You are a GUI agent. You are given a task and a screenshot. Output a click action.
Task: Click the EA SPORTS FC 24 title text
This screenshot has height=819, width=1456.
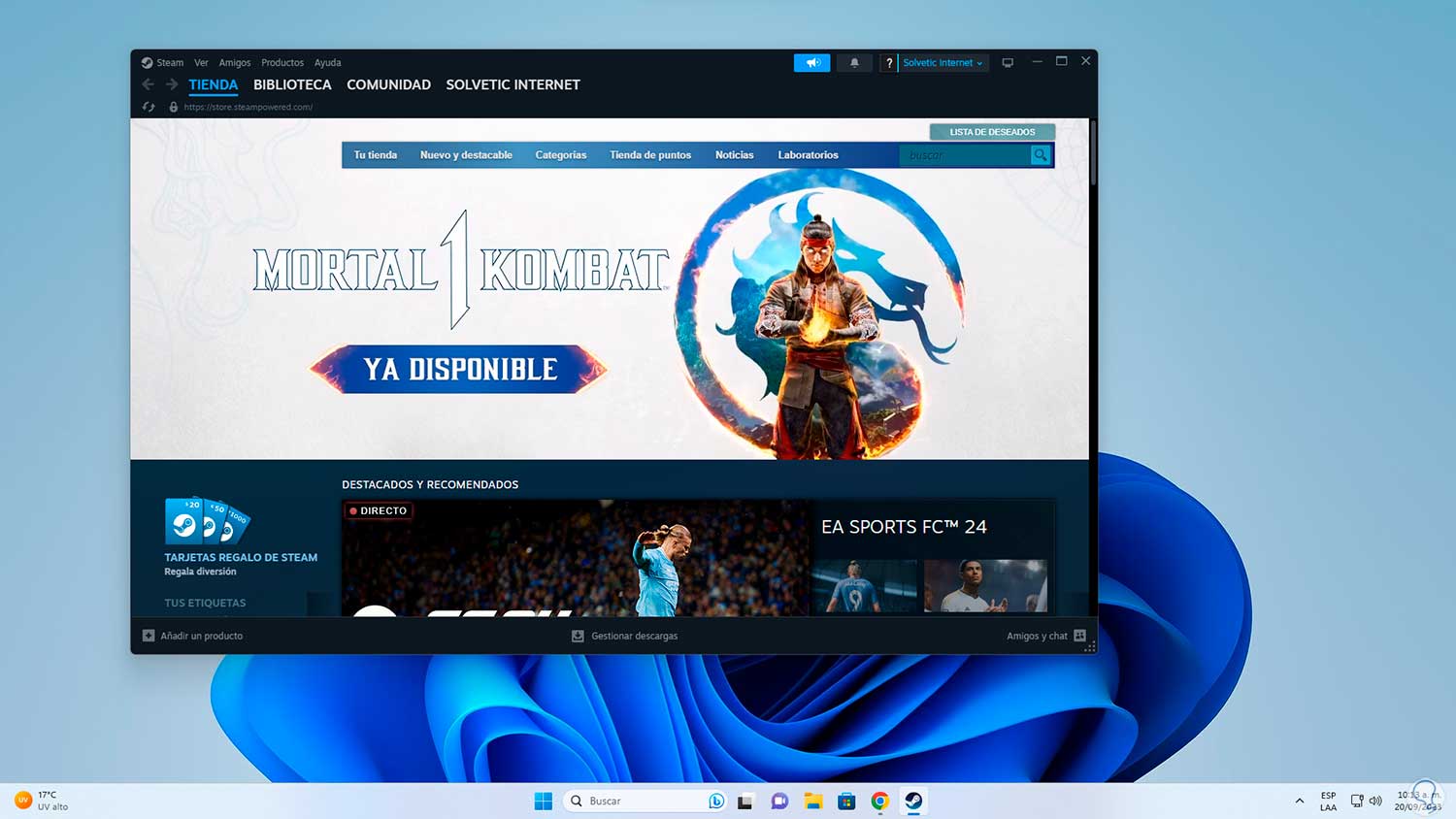coord(904,527)
